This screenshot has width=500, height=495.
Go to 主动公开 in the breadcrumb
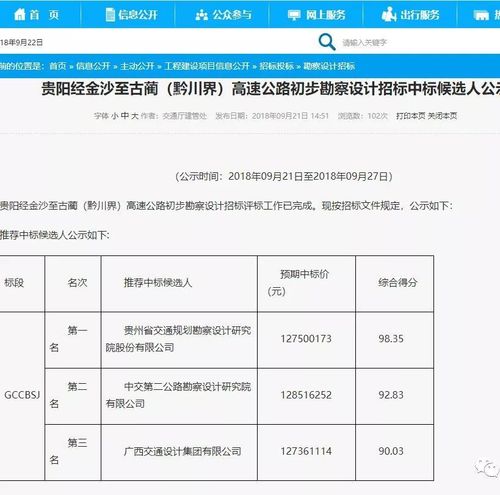pyautogui.click(x=137, y=66)
